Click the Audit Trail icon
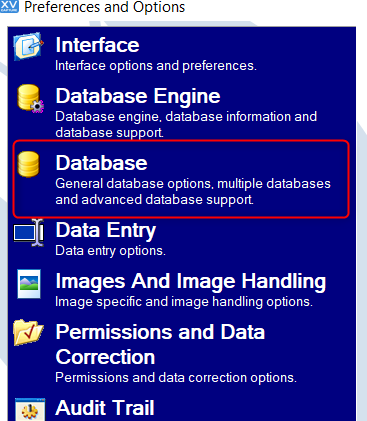 (30, 409)
